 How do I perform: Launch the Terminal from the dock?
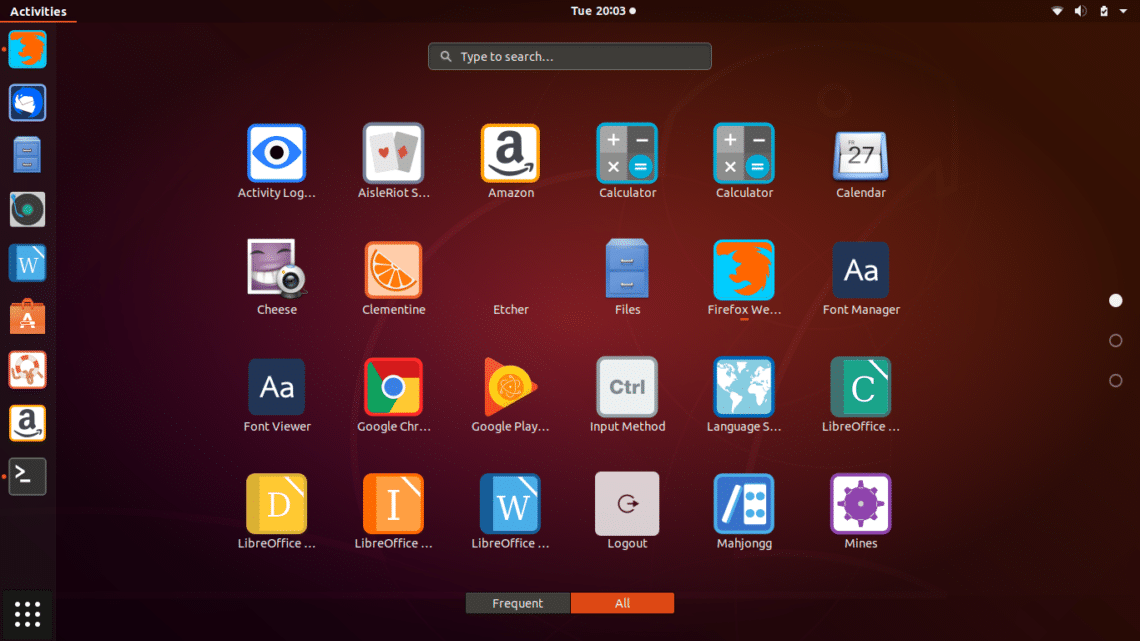point(27,476)
